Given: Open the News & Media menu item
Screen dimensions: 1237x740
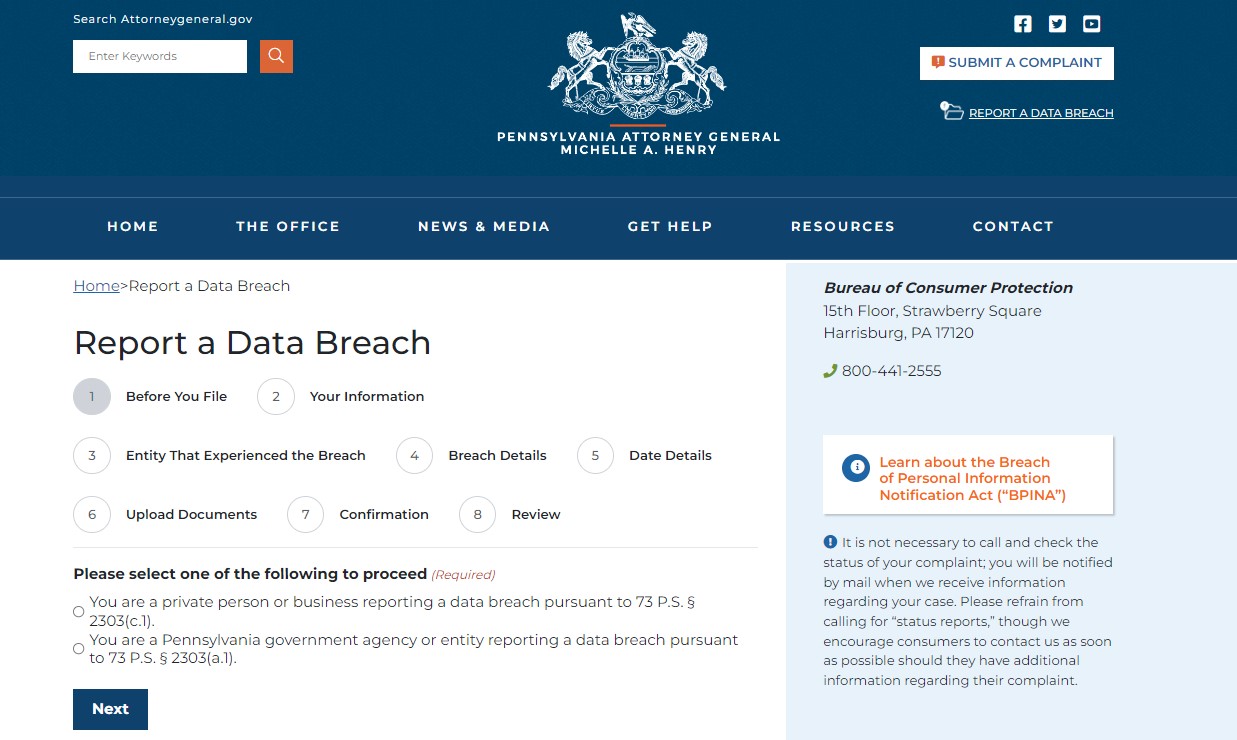Looking at the screenshot, I should [483, 226].
